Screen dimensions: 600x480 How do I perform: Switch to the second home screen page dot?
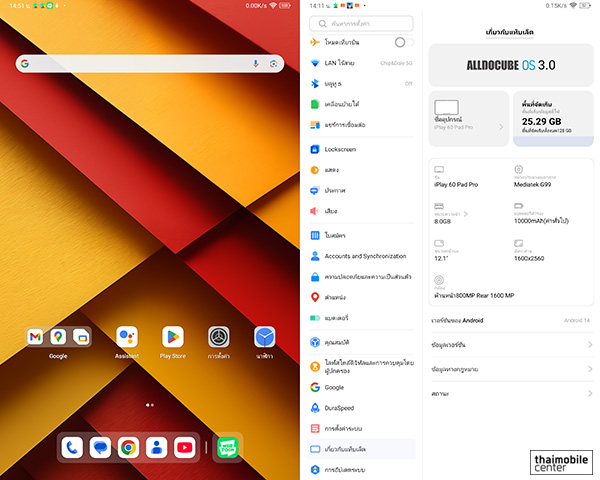(x=153, y=405)
